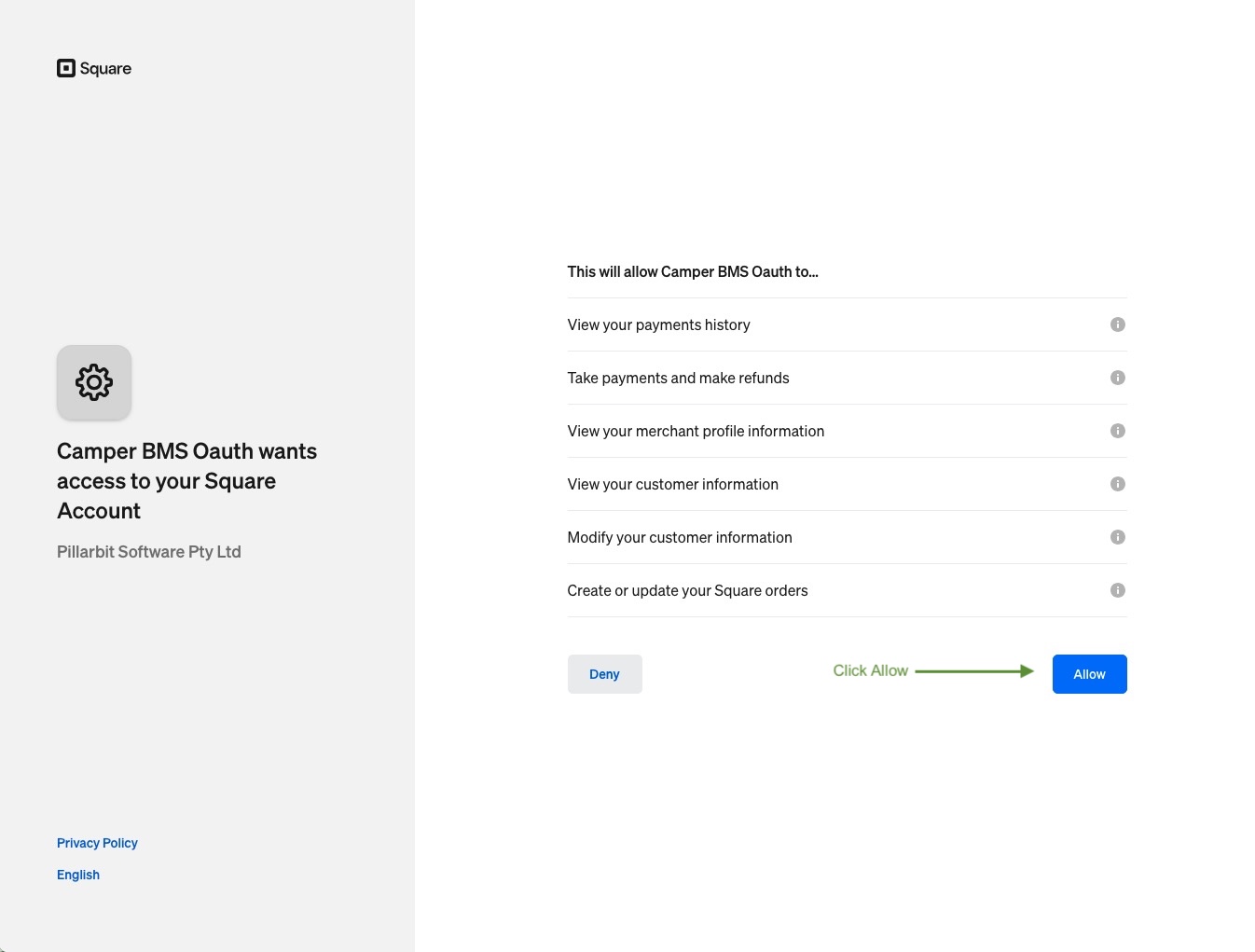Screen dimensions: 1255x952
Task: Show info for Create or update your Square orders
Action: (1117, 590)
